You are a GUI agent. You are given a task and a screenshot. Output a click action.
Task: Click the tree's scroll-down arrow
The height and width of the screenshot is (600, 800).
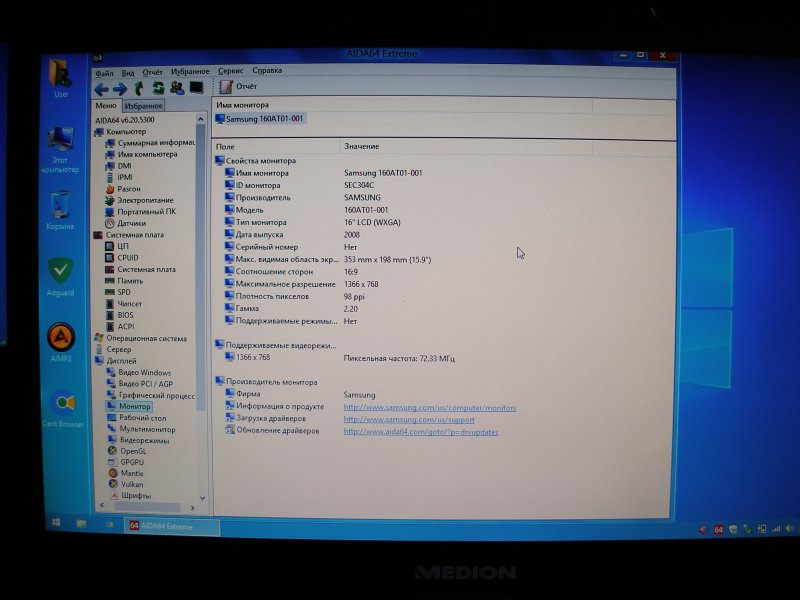(203, 497)
